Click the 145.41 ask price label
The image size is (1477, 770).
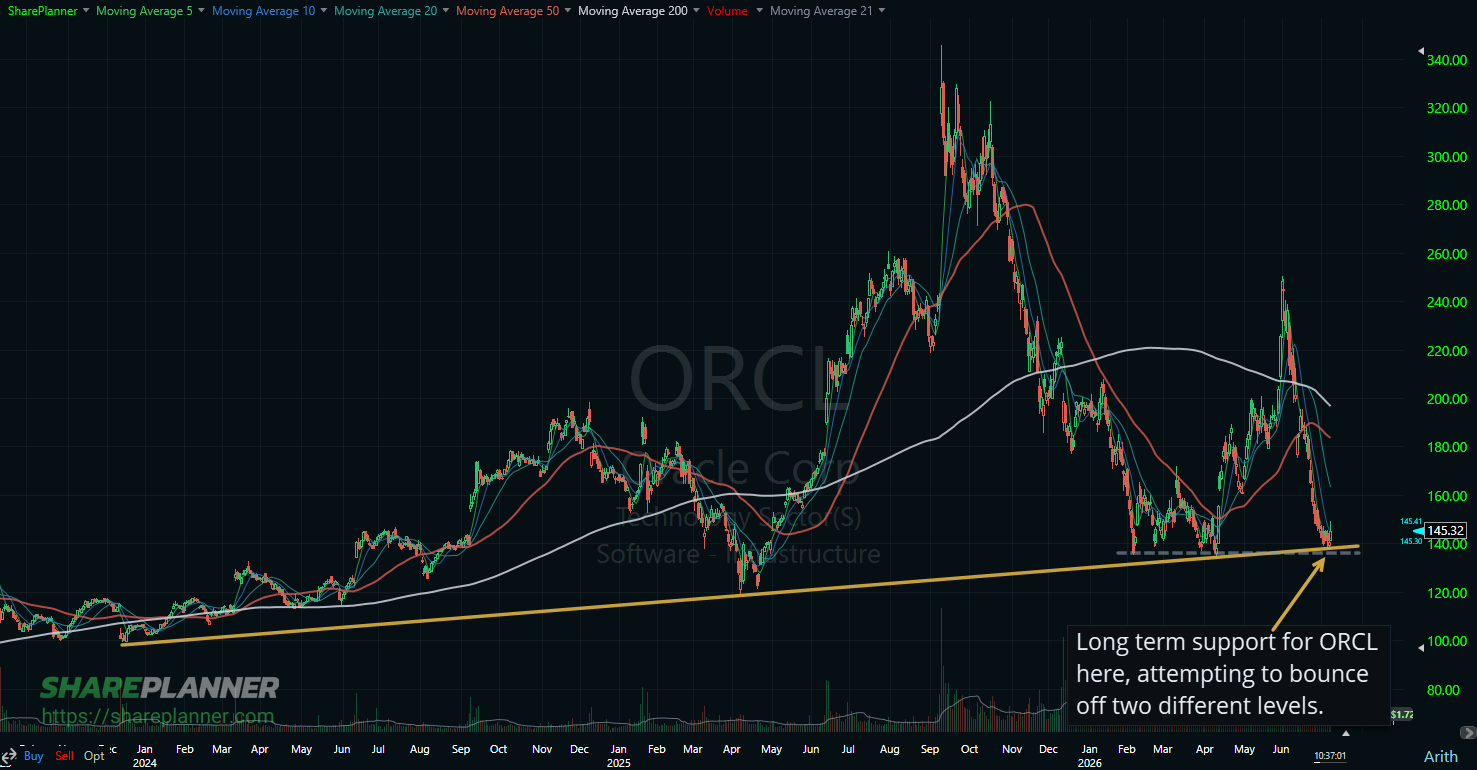[x=1411, y=521]
